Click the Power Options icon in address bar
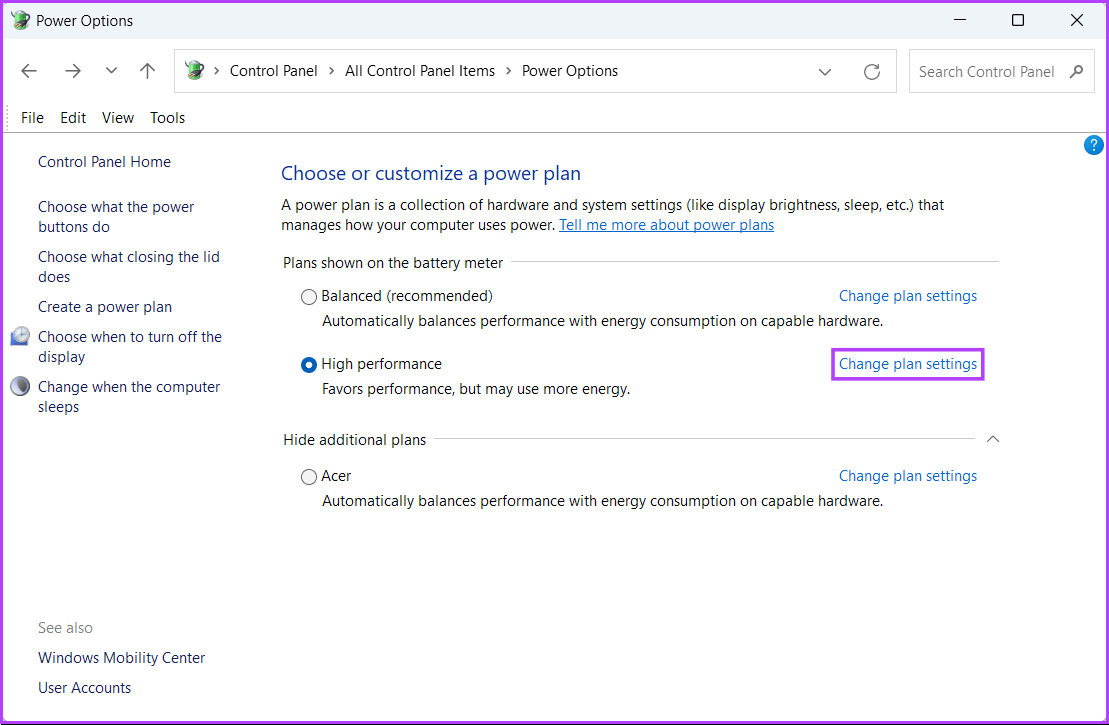The width and height of the screenshot is (1109, 725). point(194,71)
